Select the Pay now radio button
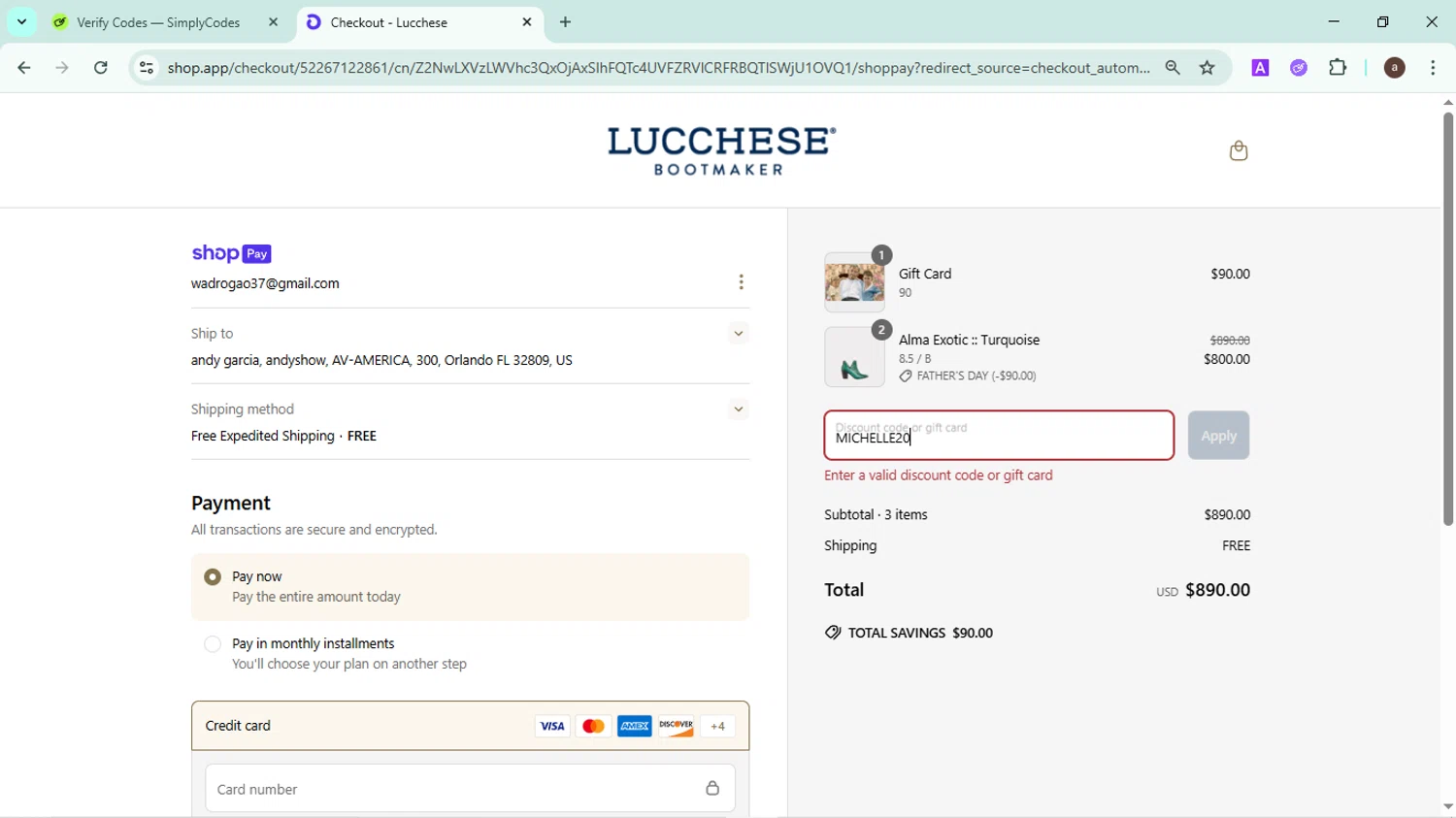Image resolution: width=1456 pixels, height=818 pixels. pyautogui.click(x=213, y=577)
